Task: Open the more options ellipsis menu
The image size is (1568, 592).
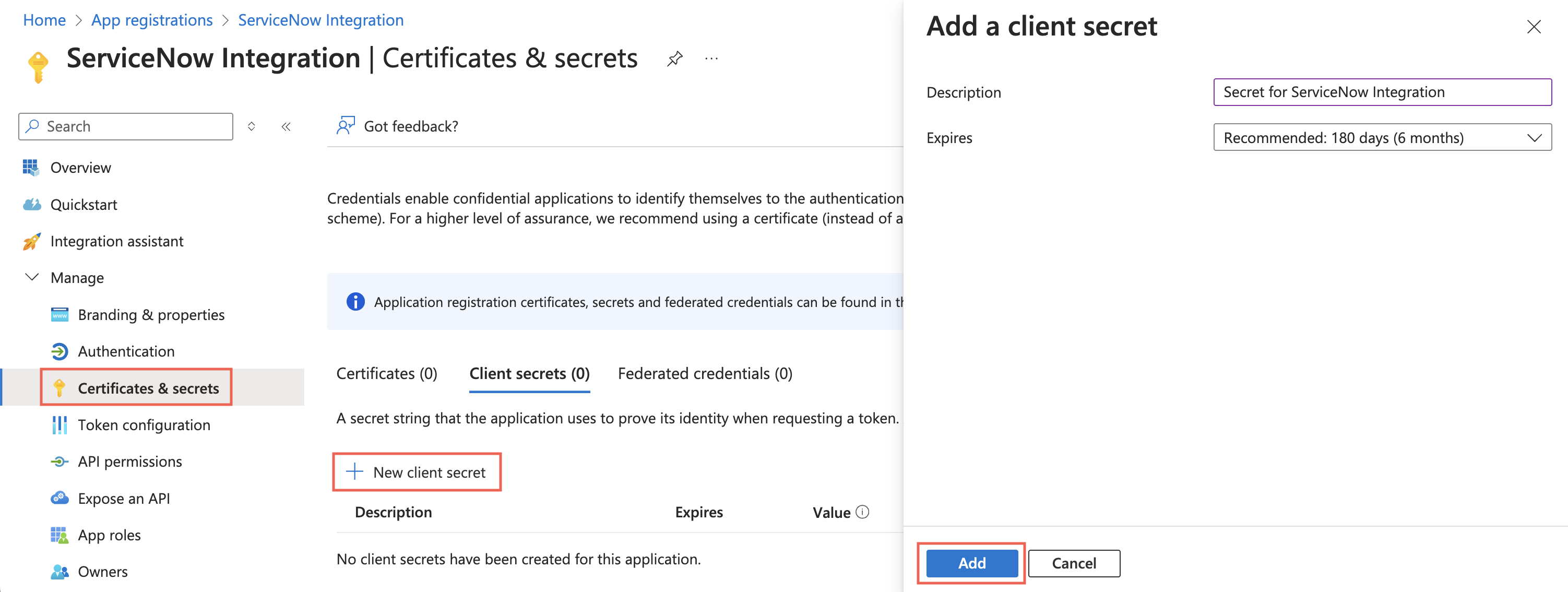Action: 711,59
